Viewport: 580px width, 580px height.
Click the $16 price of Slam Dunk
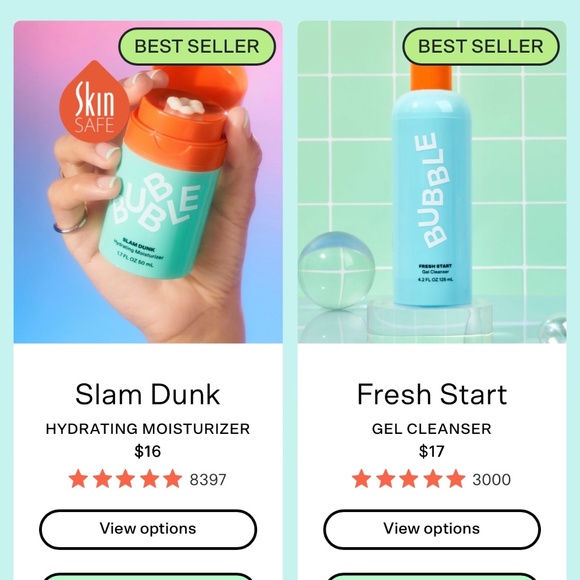coord(148,452)
